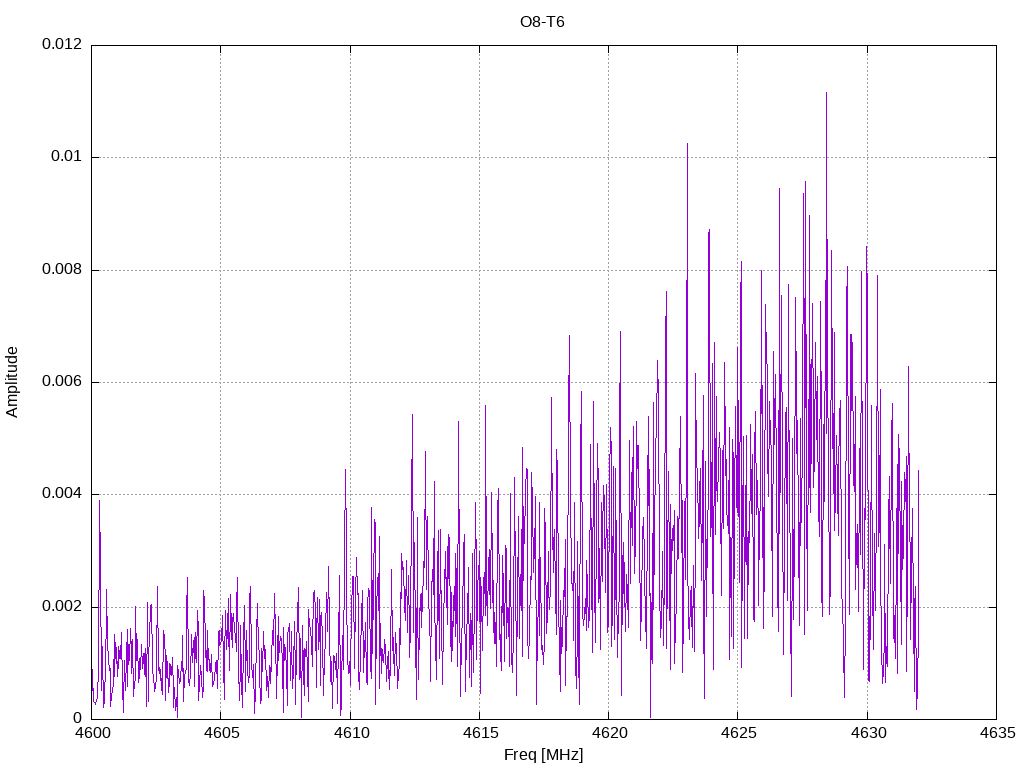
Task: Click the 0.012 y-axis tick label
Action: (62, 44)
